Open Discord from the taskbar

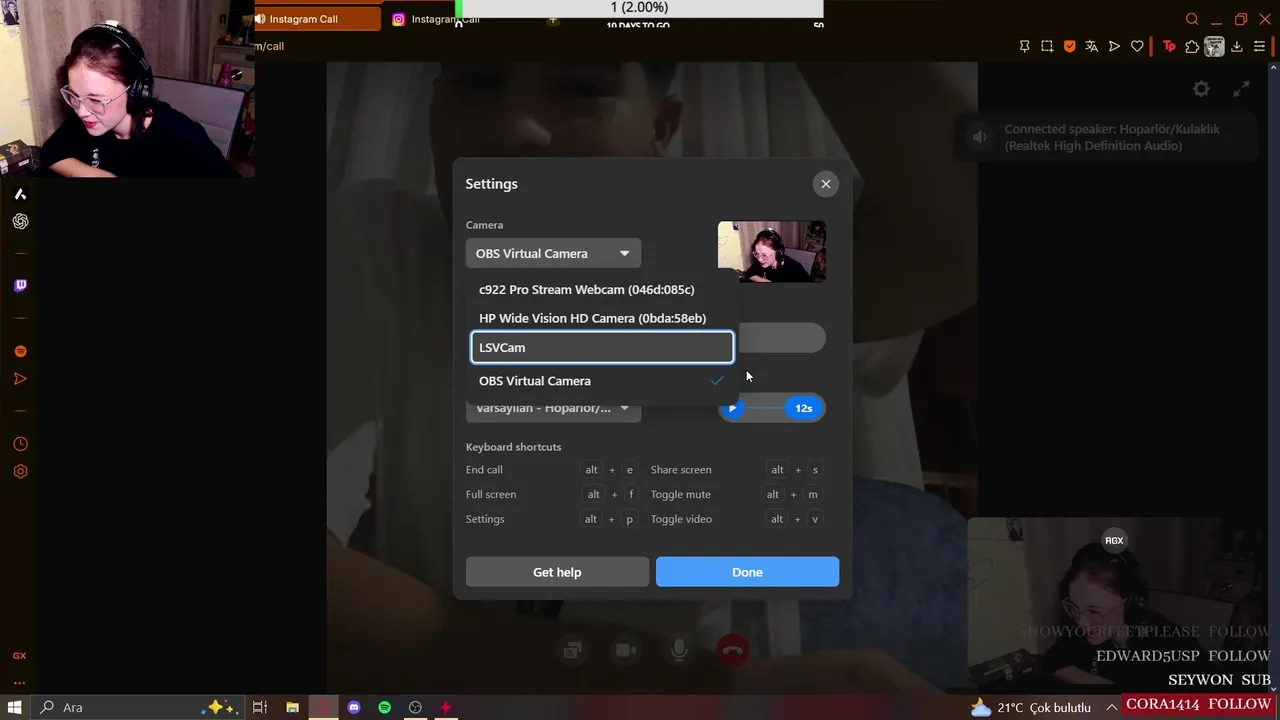pyautogui.click(x=354, y=707)
